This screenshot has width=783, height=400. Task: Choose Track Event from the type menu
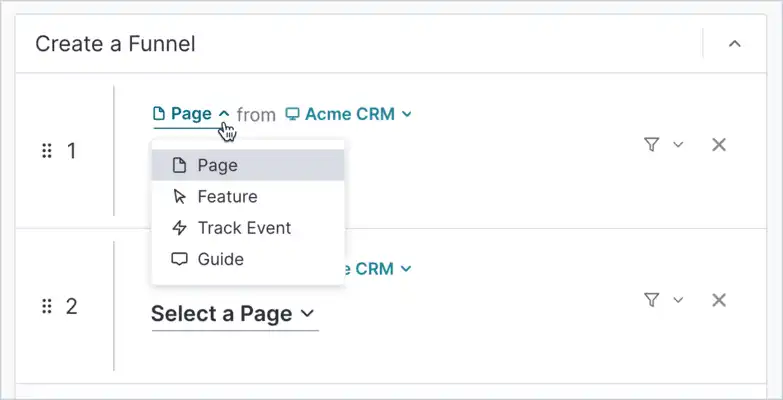(248, 228)
